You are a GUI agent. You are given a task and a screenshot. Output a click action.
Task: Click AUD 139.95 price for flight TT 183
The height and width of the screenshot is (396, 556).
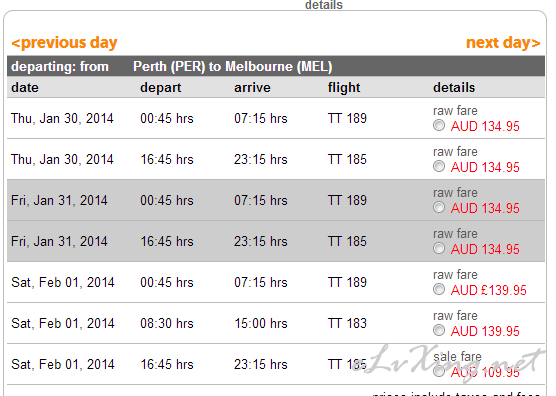coord(485,331)
